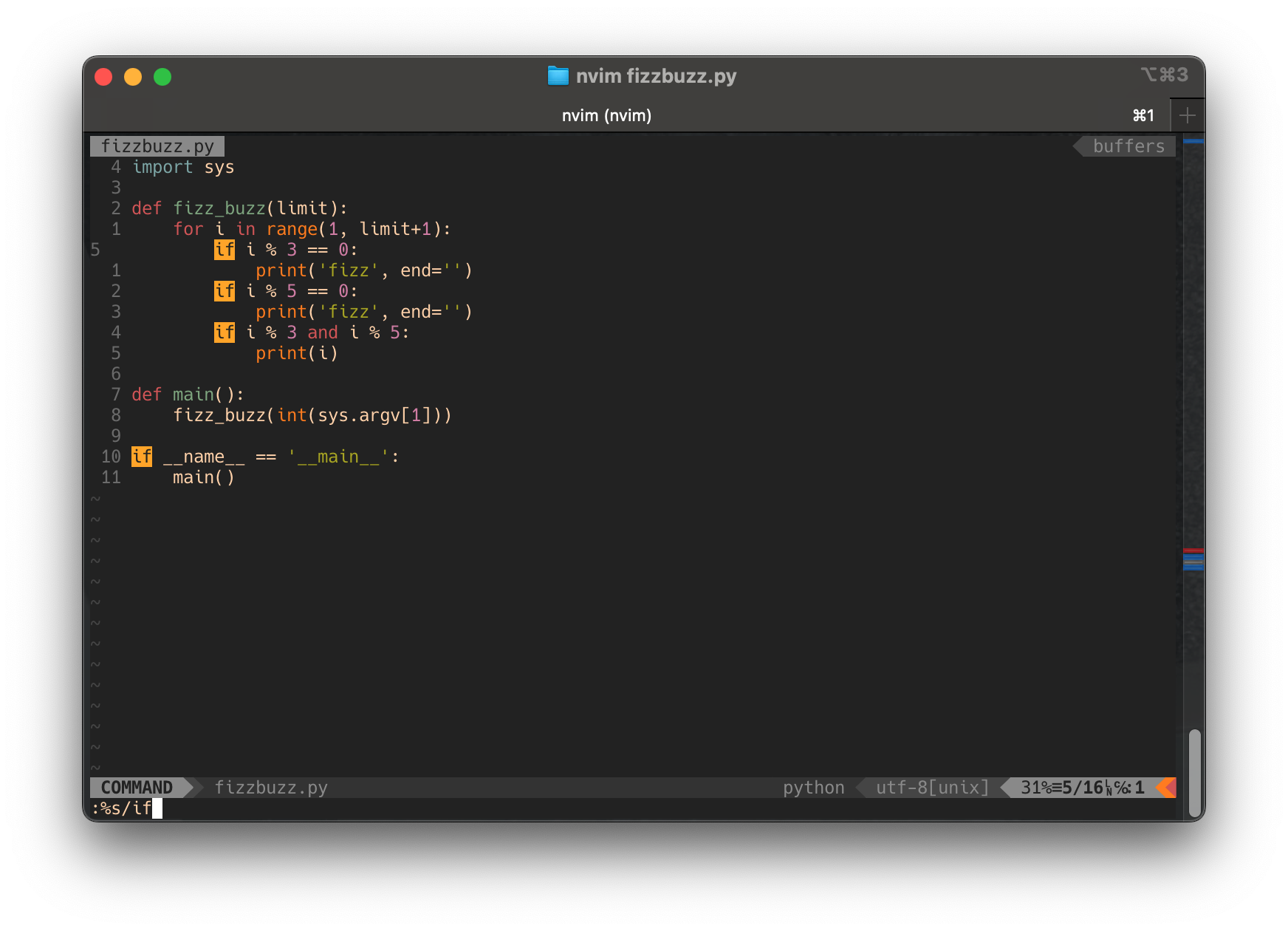Click the chevron on the buffers section header
1288x931 pixels.
[1078, 146]
